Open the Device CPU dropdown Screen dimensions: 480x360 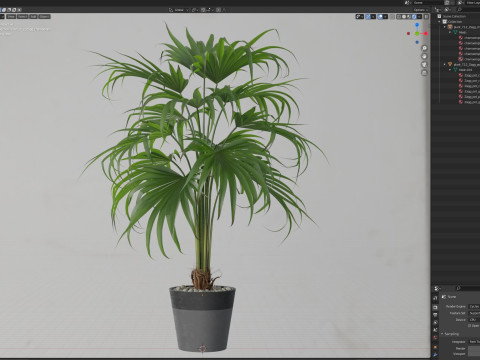point(474,320)
